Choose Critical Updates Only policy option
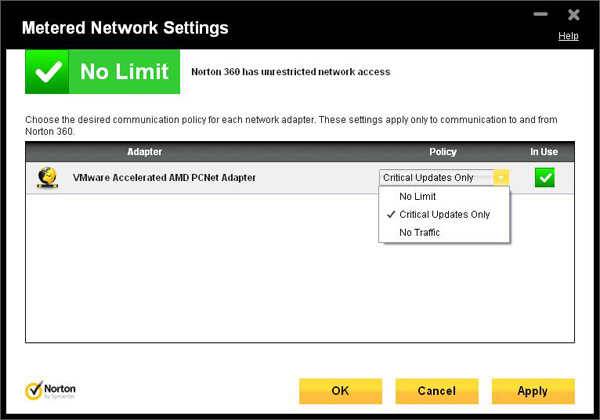 click(444, 214)
